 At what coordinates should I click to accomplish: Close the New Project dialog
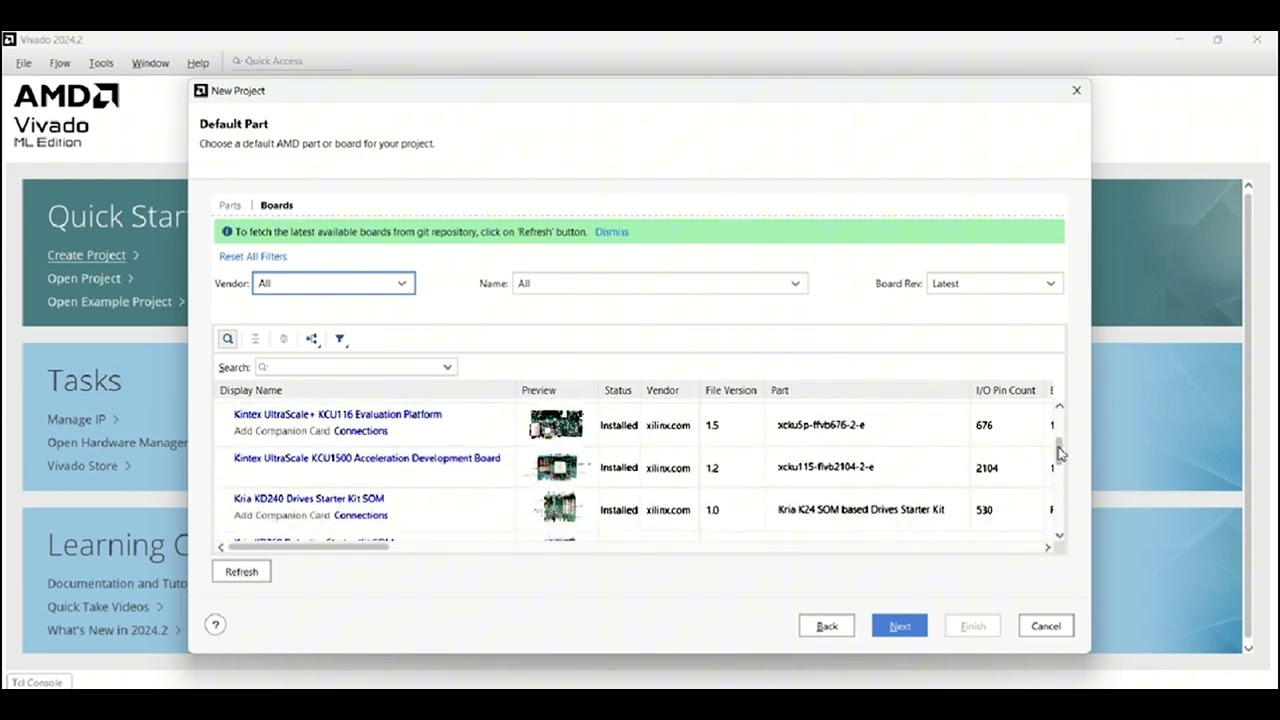coord(1077,90)
